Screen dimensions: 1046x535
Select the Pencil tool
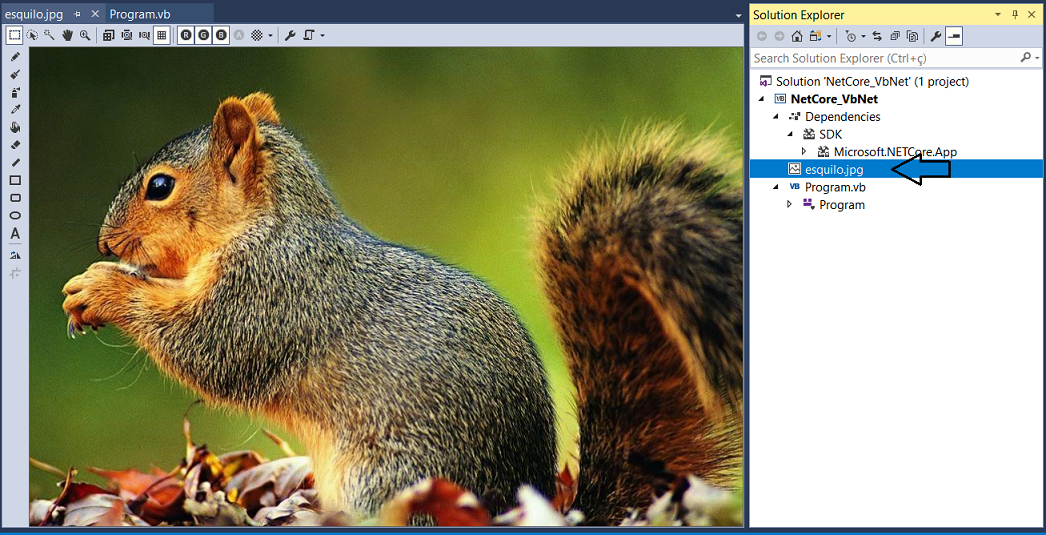click(15, 57)
